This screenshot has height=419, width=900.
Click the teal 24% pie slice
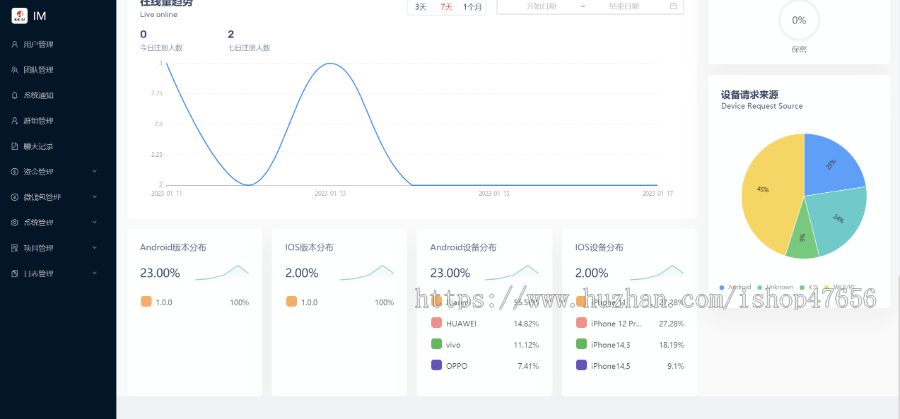point(837,221)
